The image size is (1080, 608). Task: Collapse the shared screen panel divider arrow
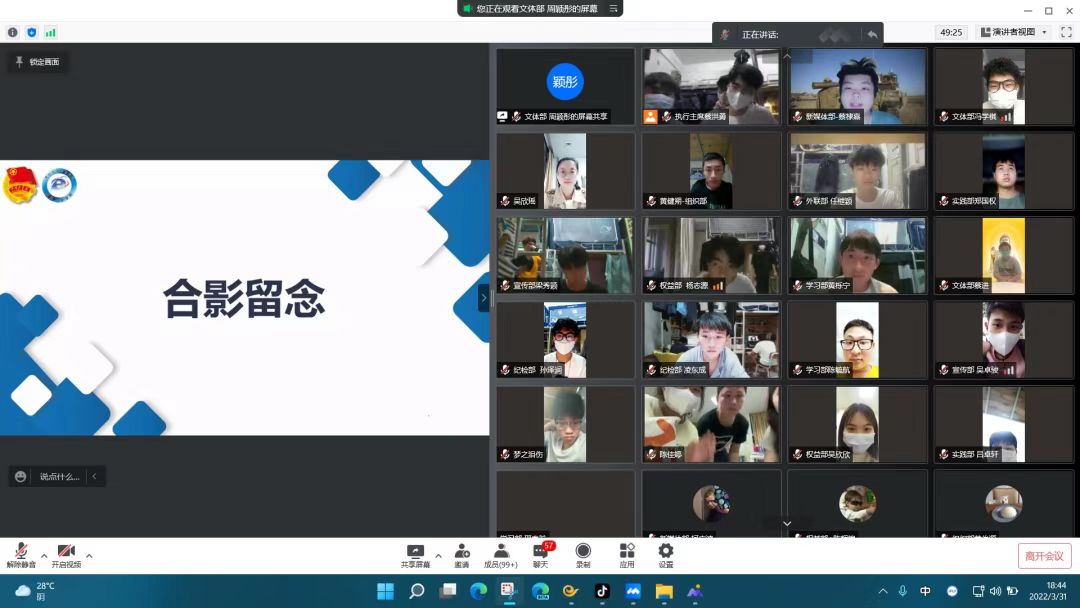(484, 298)
